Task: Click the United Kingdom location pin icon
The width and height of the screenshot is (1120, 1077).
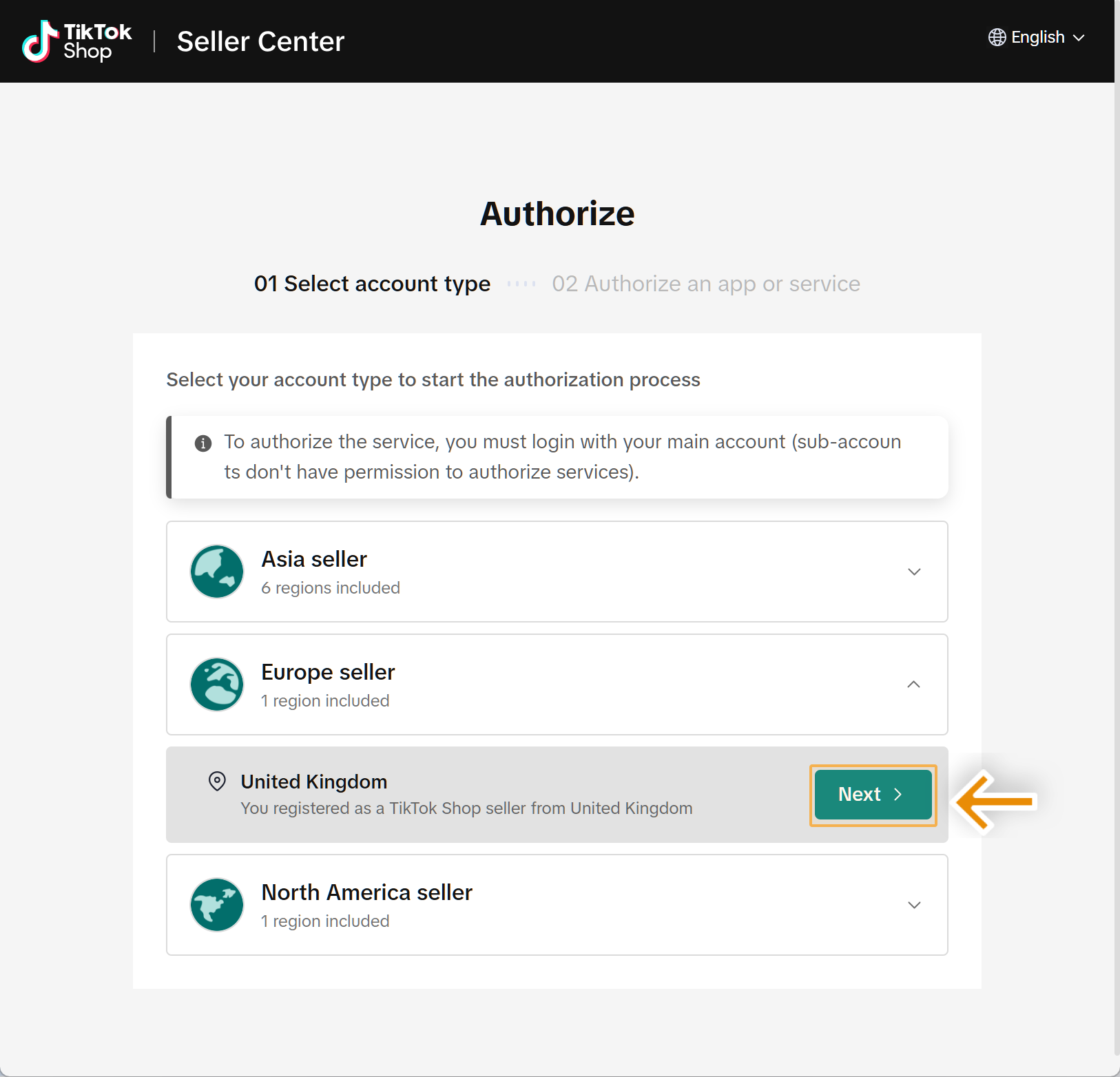Action: [217, 781]
